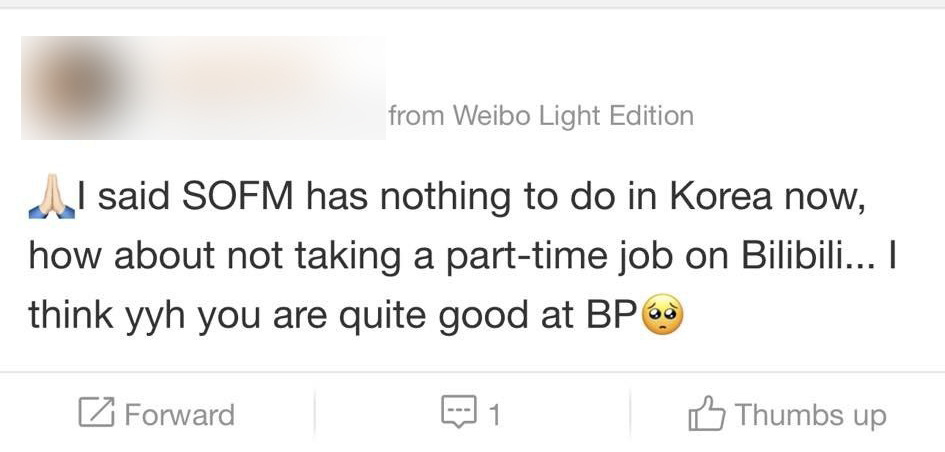Click the pleading face emoji after BP
Viewport: 945px width, 452px height.
[664, 315]
